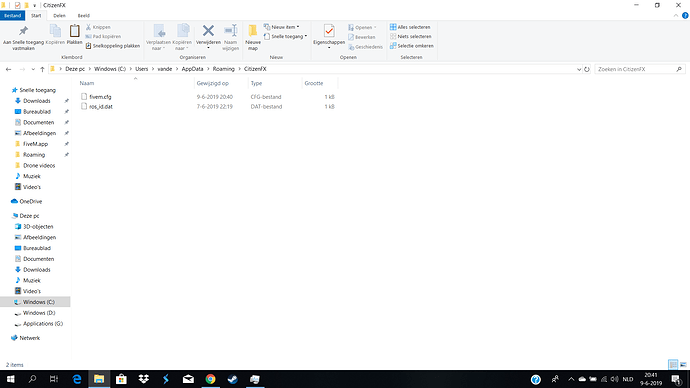Select the fivem.cfg file
This screenshot has width=690, height=388.
pyautogui.click(x=100, y=97)
